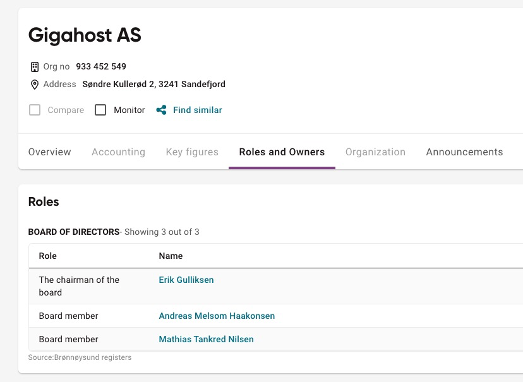Switch to the Announcements tab

pos(464,152)
